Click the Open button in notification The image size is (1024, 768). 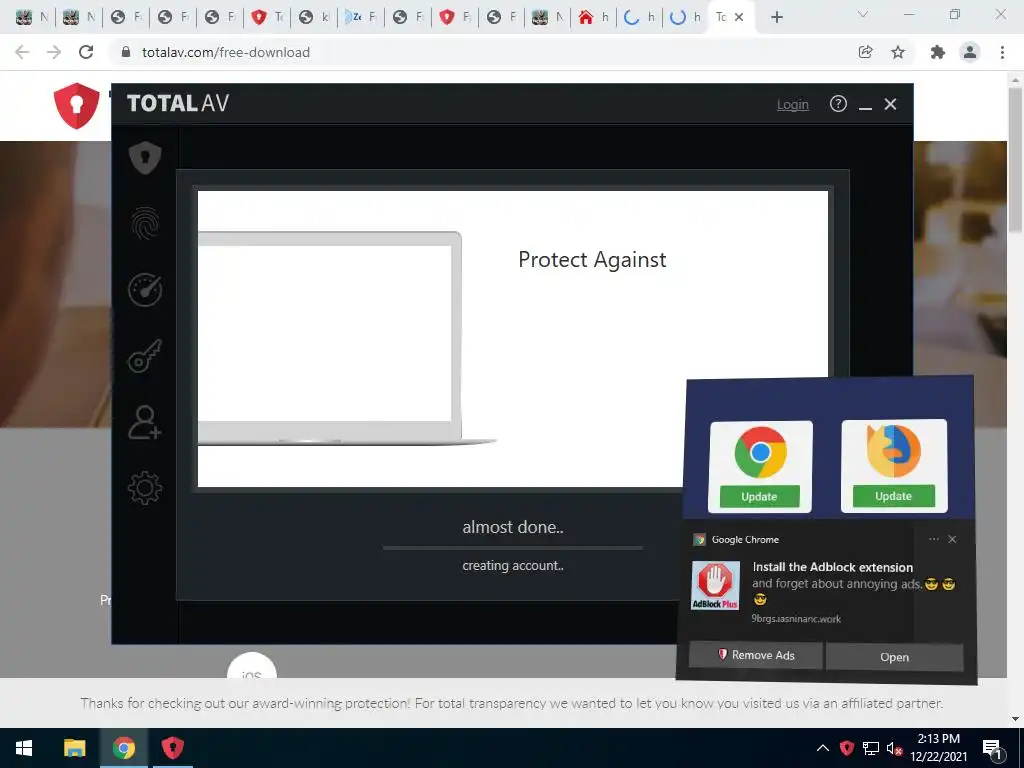894,657
